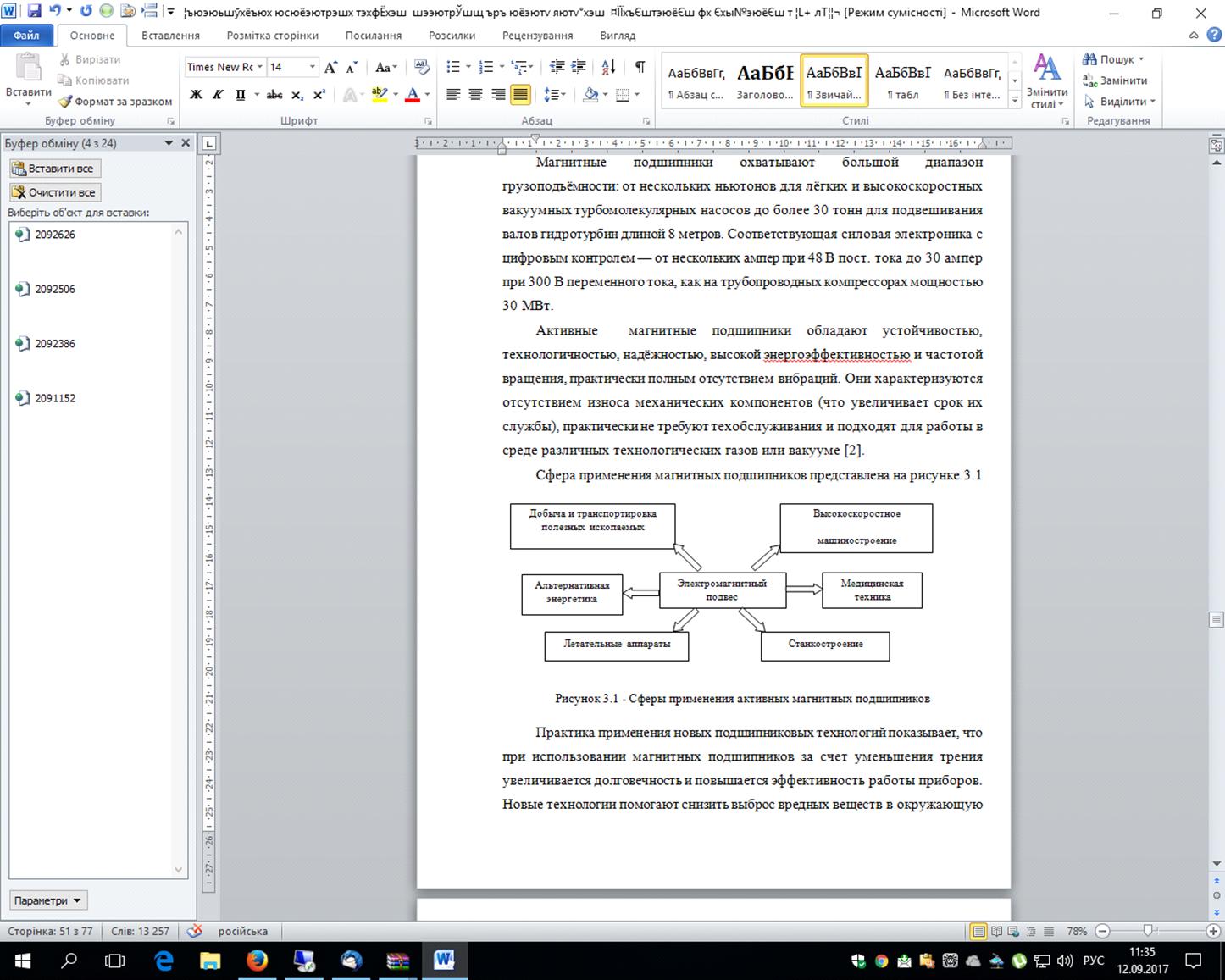The image size is (1225, 980).
Task: Open the font size dropdown
Action: (x=312, y=67)
